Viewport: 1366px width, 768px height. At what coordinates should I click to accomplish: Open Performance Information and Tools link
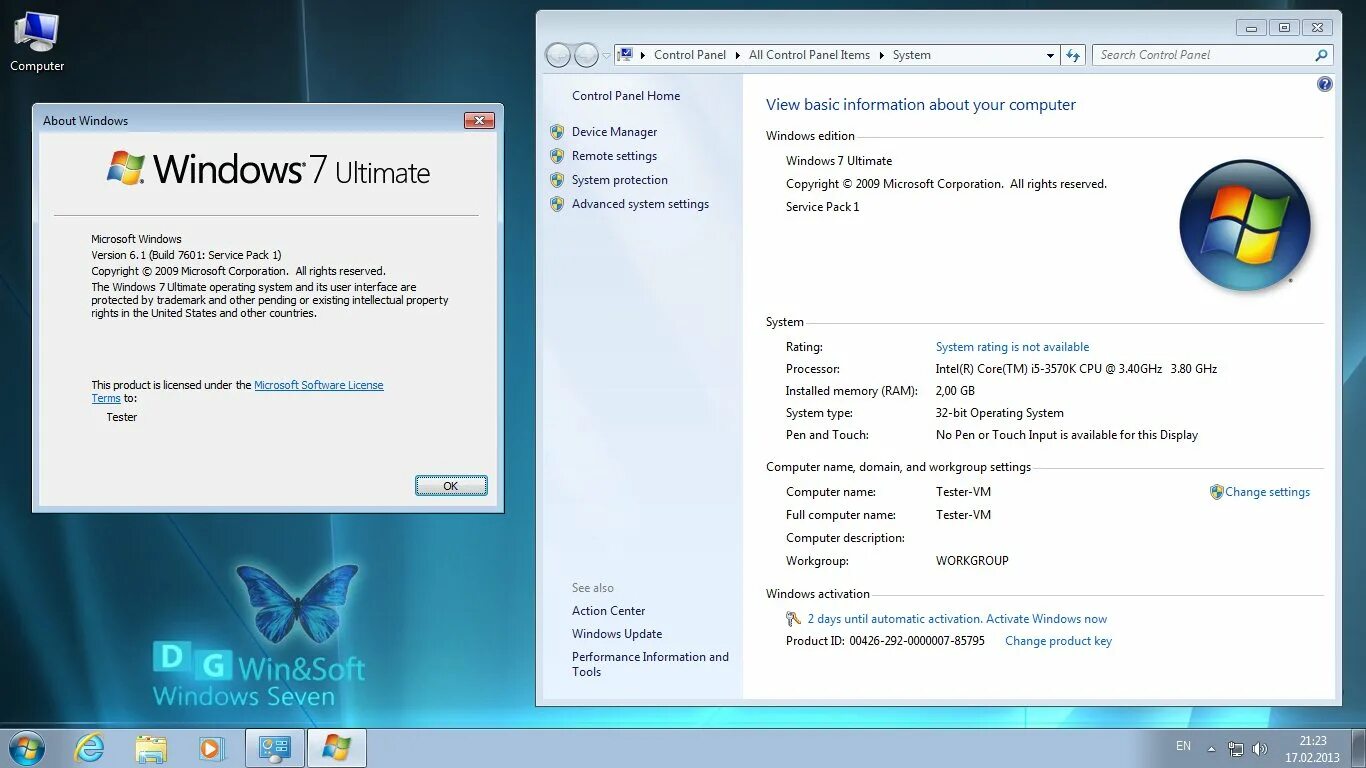point(650,664)
